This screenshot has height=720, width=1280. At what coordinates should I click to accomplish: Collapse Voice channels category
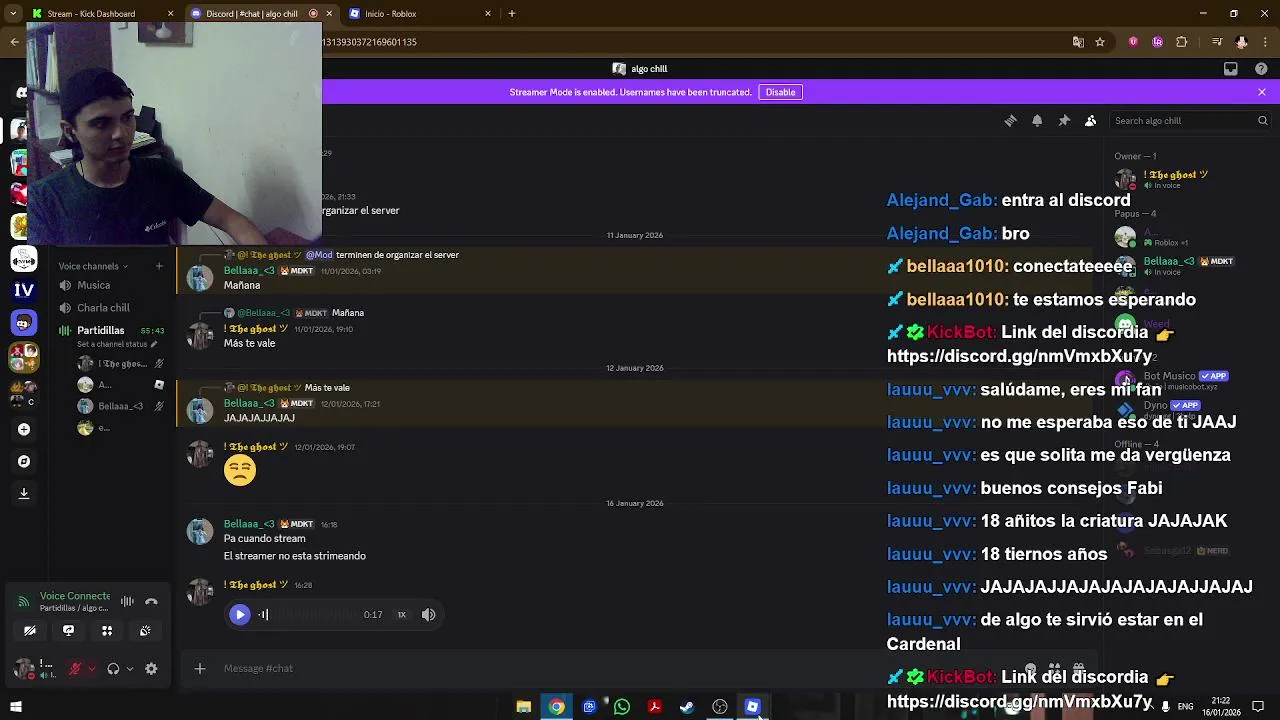(93, 266)
